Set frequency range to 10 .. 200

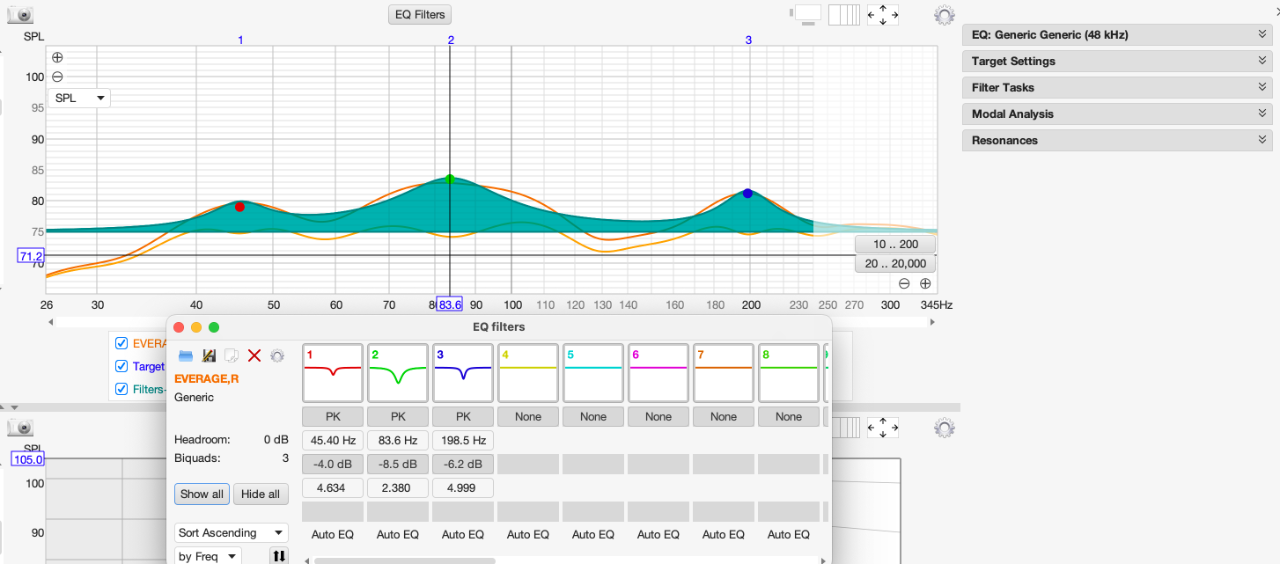tap(896, 244)
